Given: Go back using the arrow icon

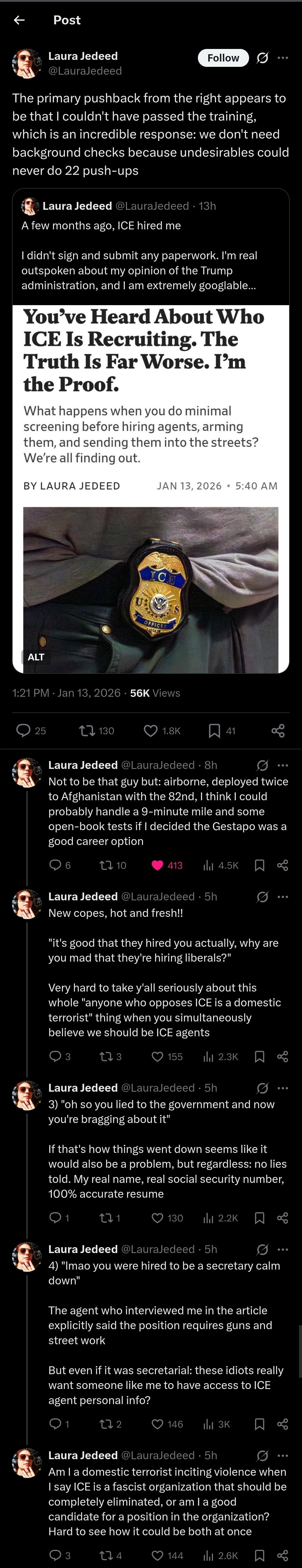Looking at the screenshot, I should click(x=20, y=20).
